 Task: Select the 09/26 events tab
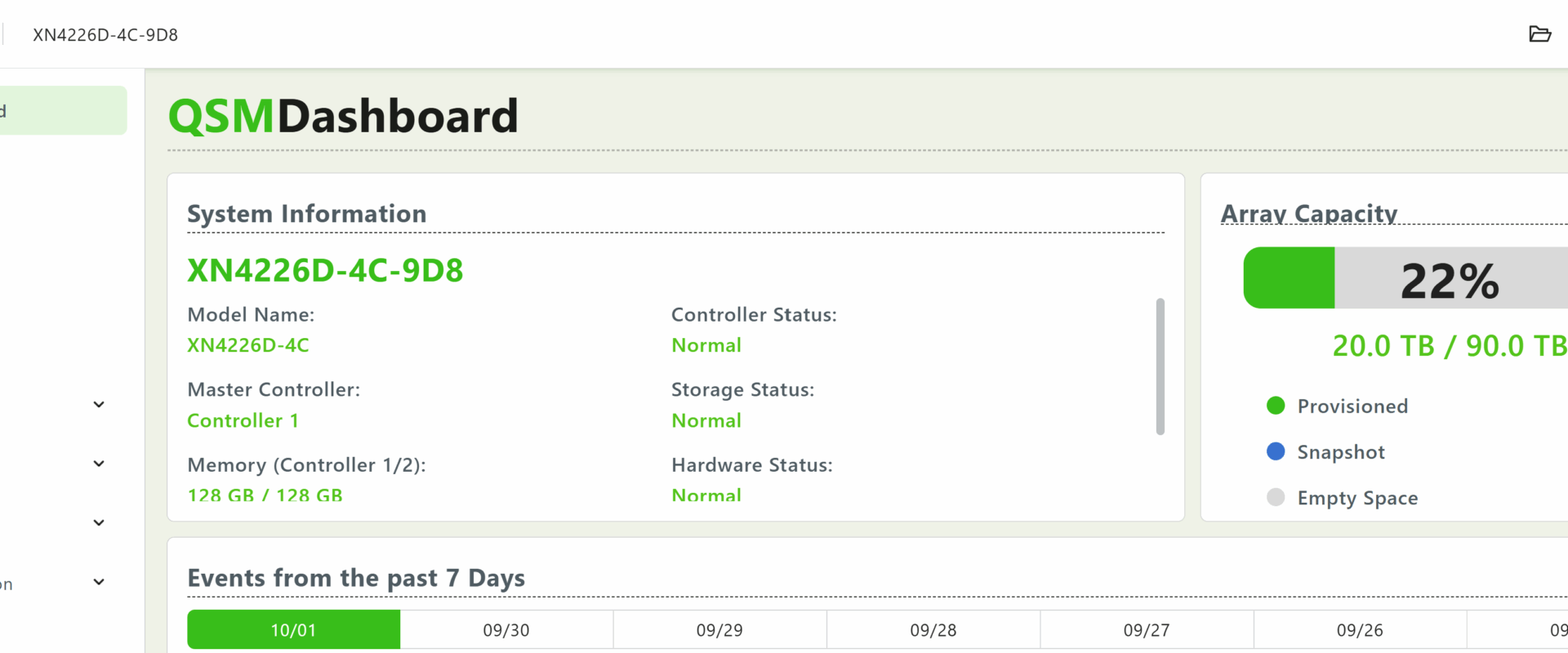pyautogui.click(x=1360, y=630)
